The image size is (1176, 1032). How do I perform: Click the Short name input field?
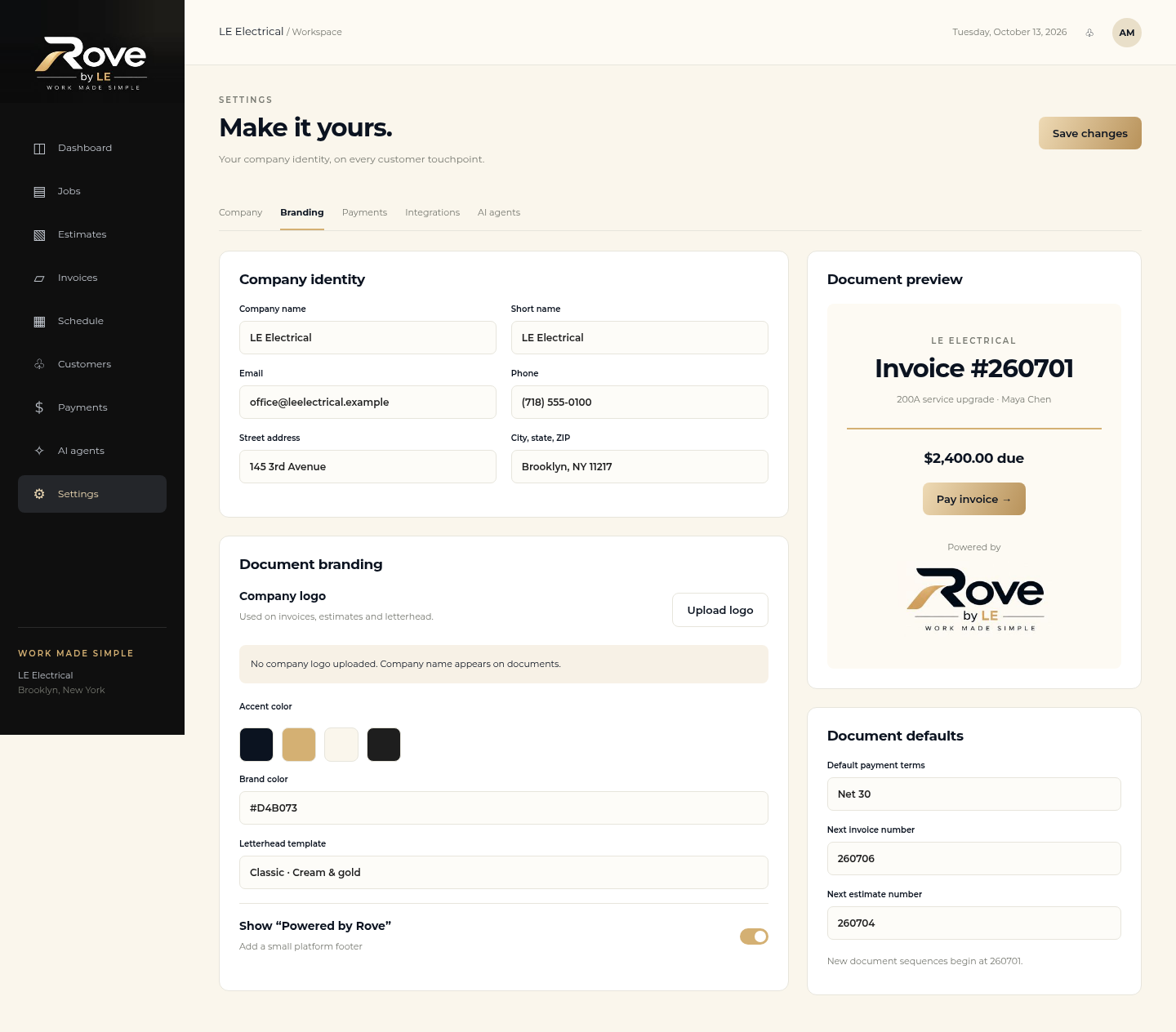click(x=639, y=337)
